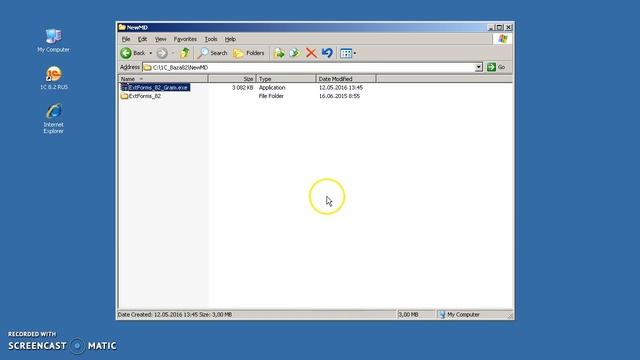Click the 3,00 MB status bar field

[x=416, y=315]
